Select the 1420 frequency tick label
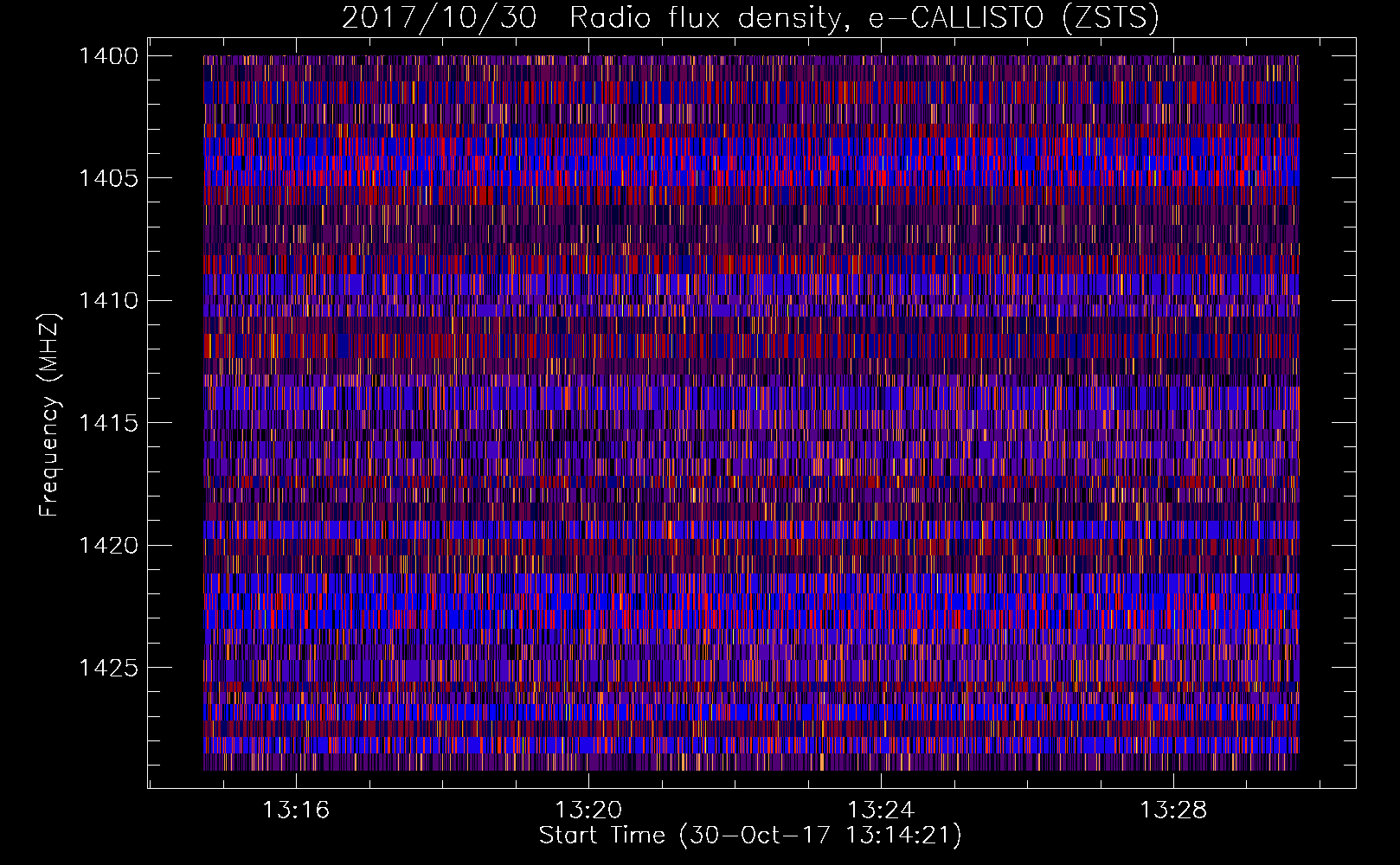 point(109,545)
